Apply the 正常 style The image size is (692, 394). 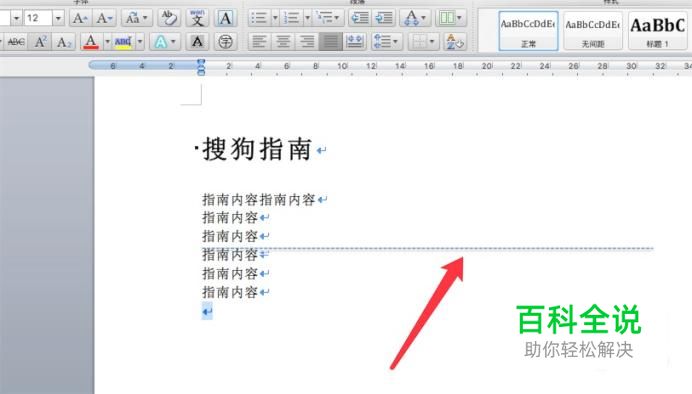528,31
